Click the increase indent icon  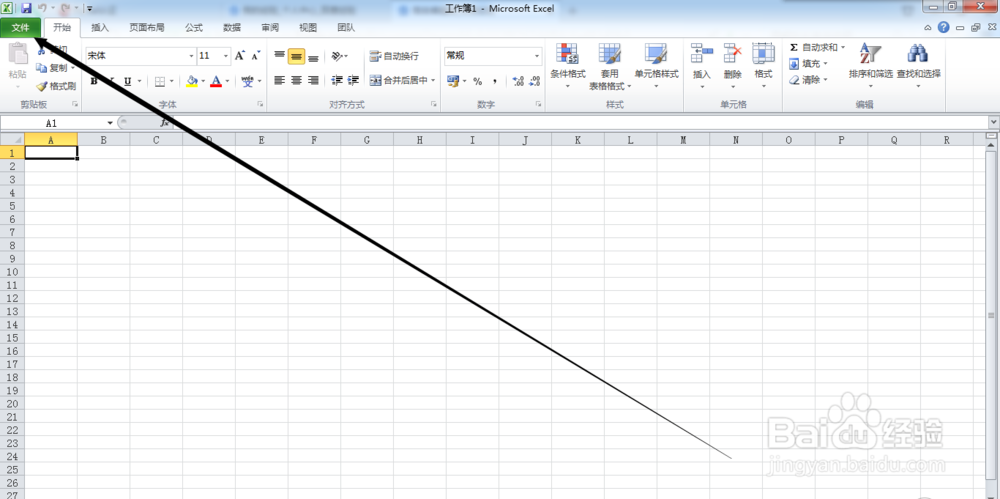tap(353, 80)
